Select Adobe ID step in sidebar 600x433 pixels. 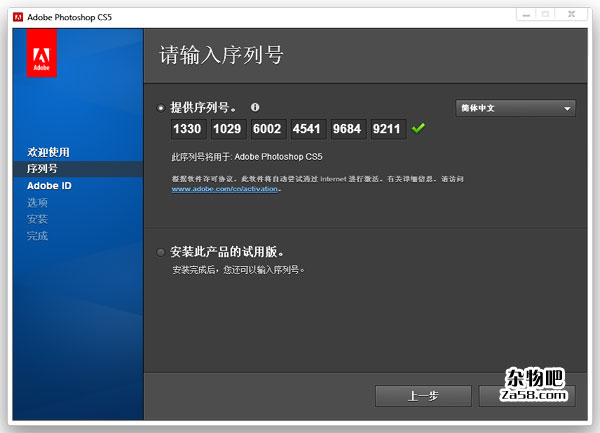49,186
